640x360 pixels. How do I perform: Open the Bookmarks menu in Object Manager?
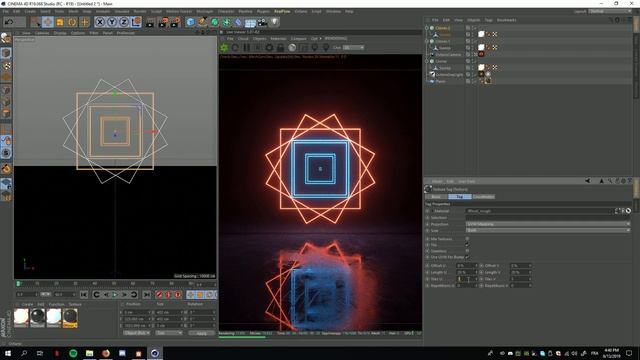(x=507, y=20)
